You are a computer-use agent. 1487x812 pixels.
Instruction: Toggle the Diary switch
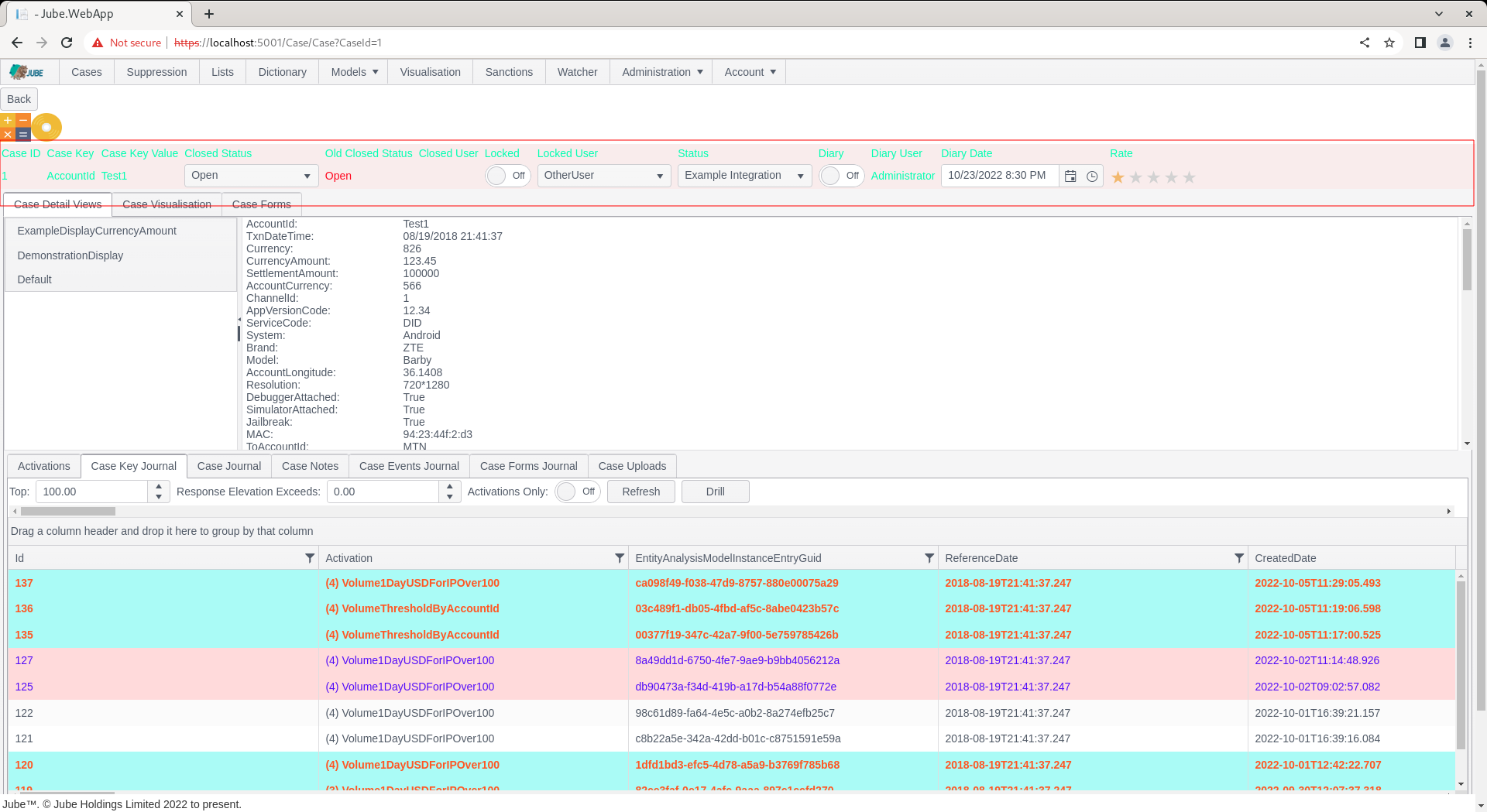842,176
